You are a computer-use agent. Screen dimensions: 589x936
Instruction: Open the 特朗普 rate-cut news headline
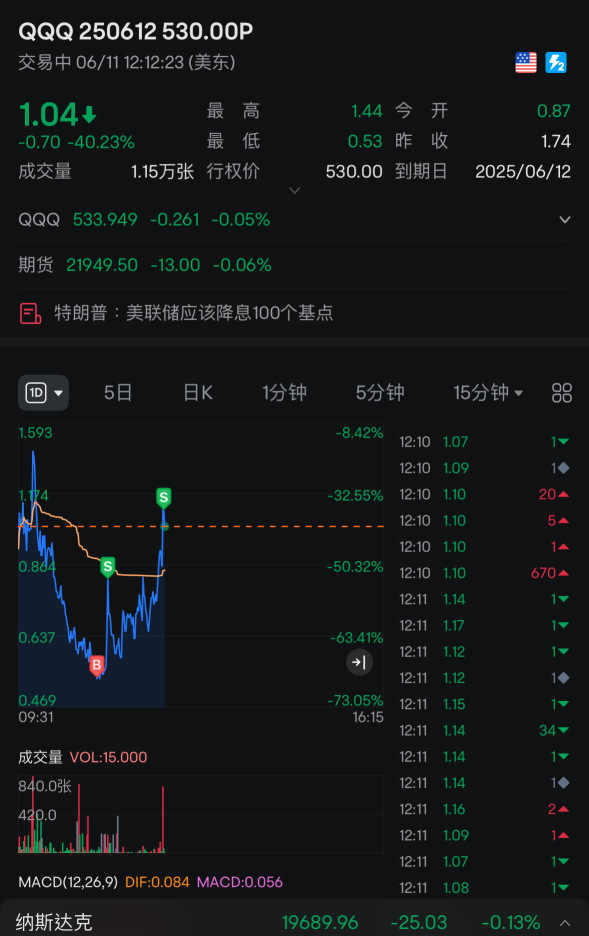[194, 313]
